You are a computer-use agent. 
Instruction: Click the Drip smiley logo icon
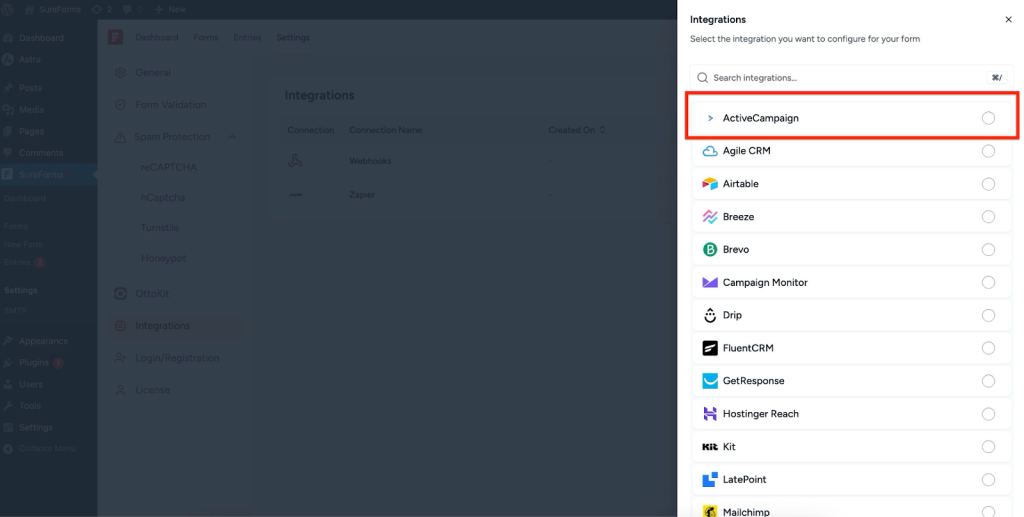point(710,315)
